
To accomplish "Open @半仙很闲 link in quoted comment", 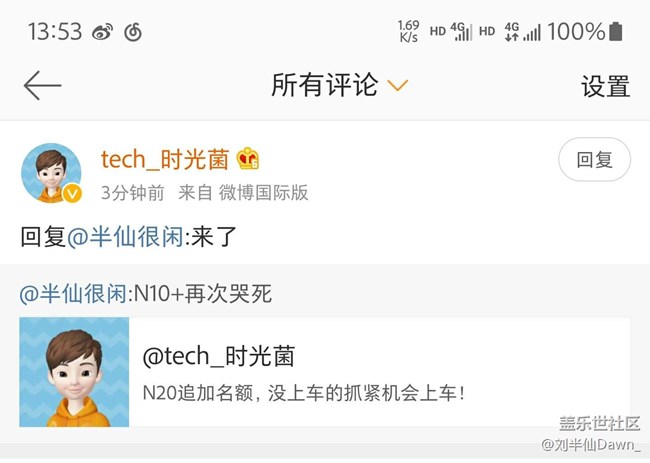I will tap(73, 294).
